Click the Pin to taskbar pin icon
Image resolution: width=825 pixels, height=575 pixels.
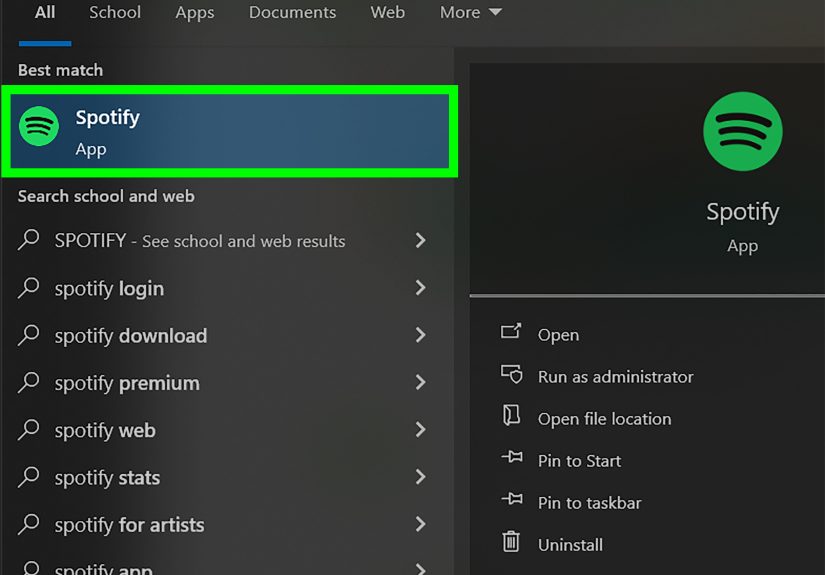[512, 498]
